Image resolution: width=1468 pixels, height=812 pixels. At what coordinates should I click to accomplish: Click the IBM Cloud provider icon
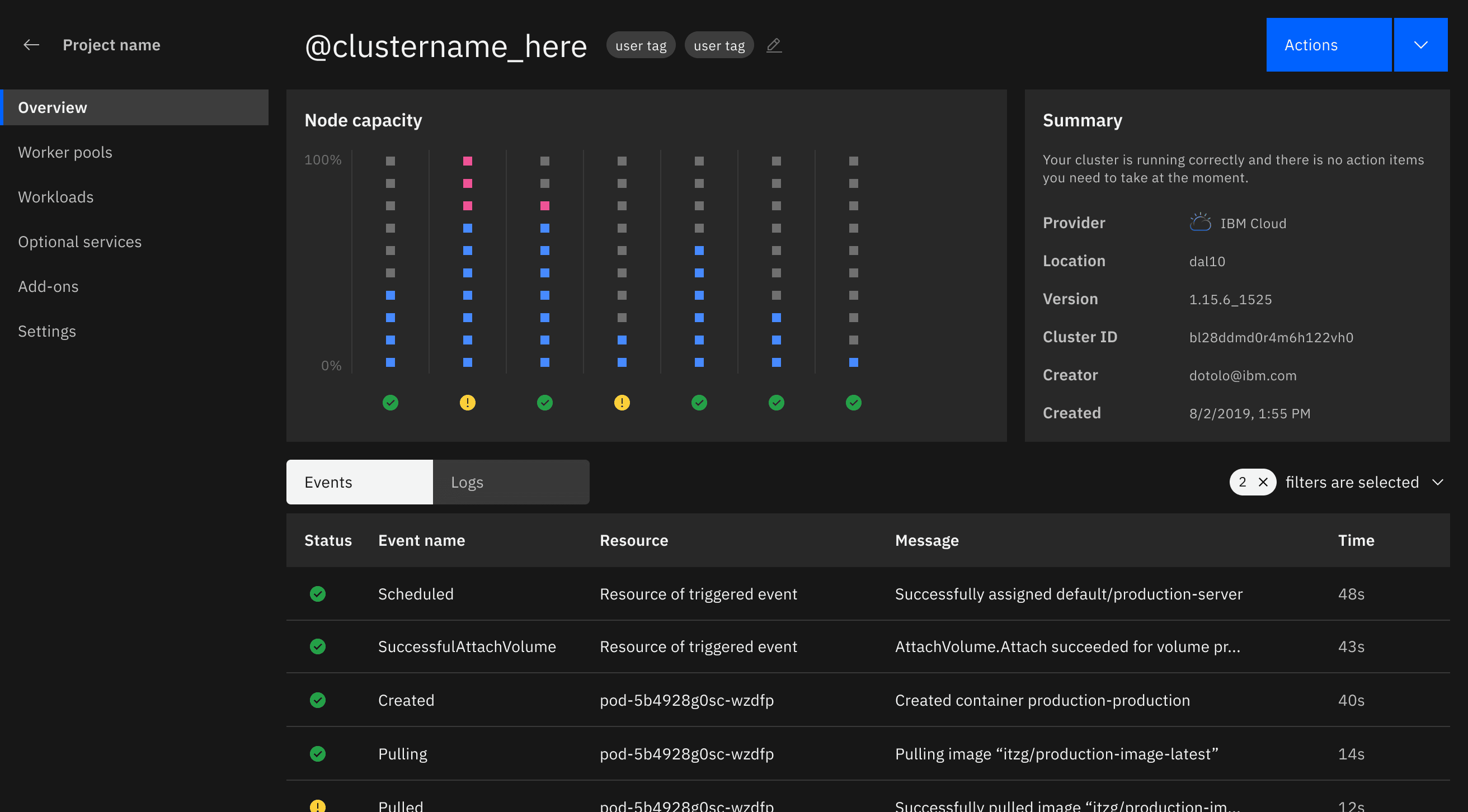[x=1200, y=222]
